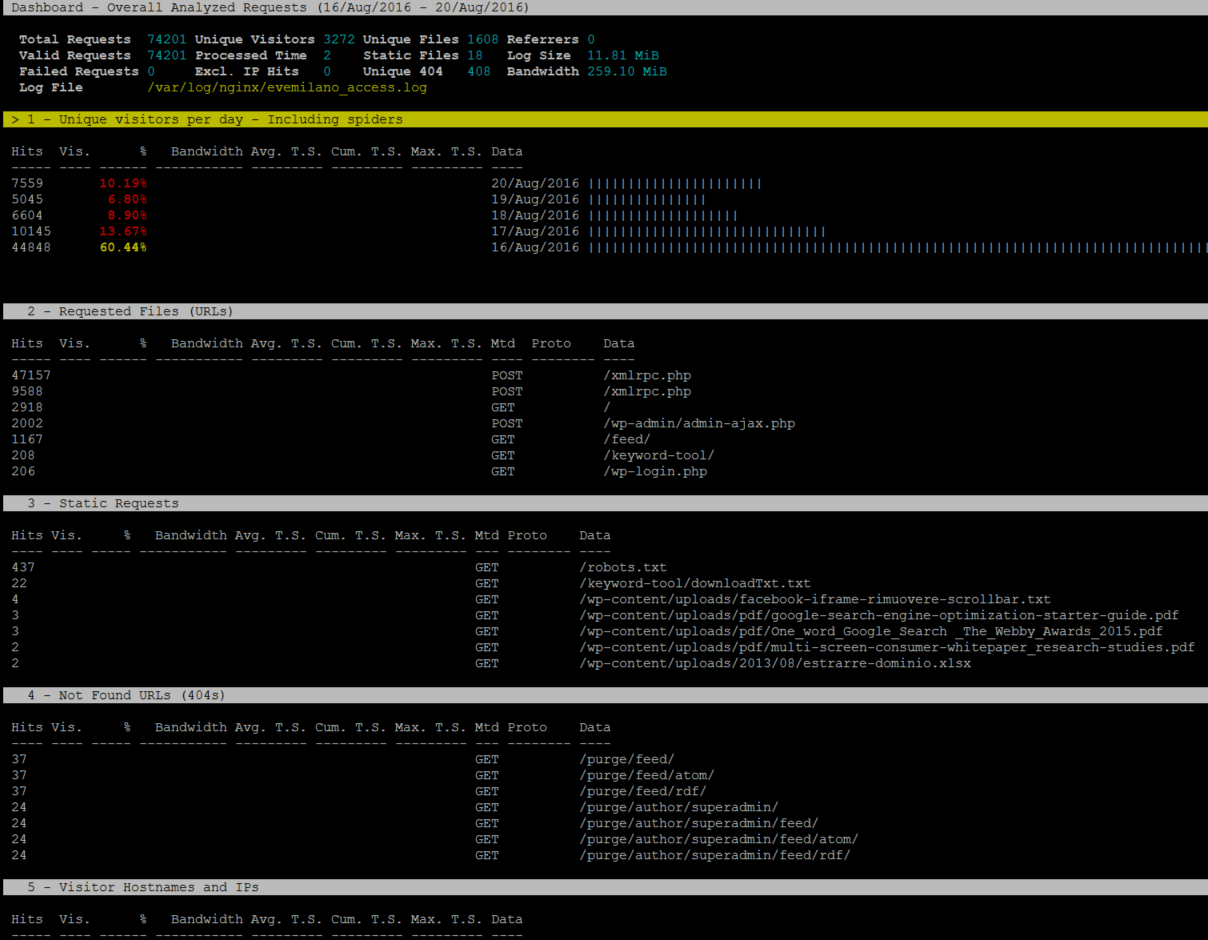Screen dimensions: 1208x940
Task: Click the /keyword-tool/ requested URL
Action: point(659,456)
